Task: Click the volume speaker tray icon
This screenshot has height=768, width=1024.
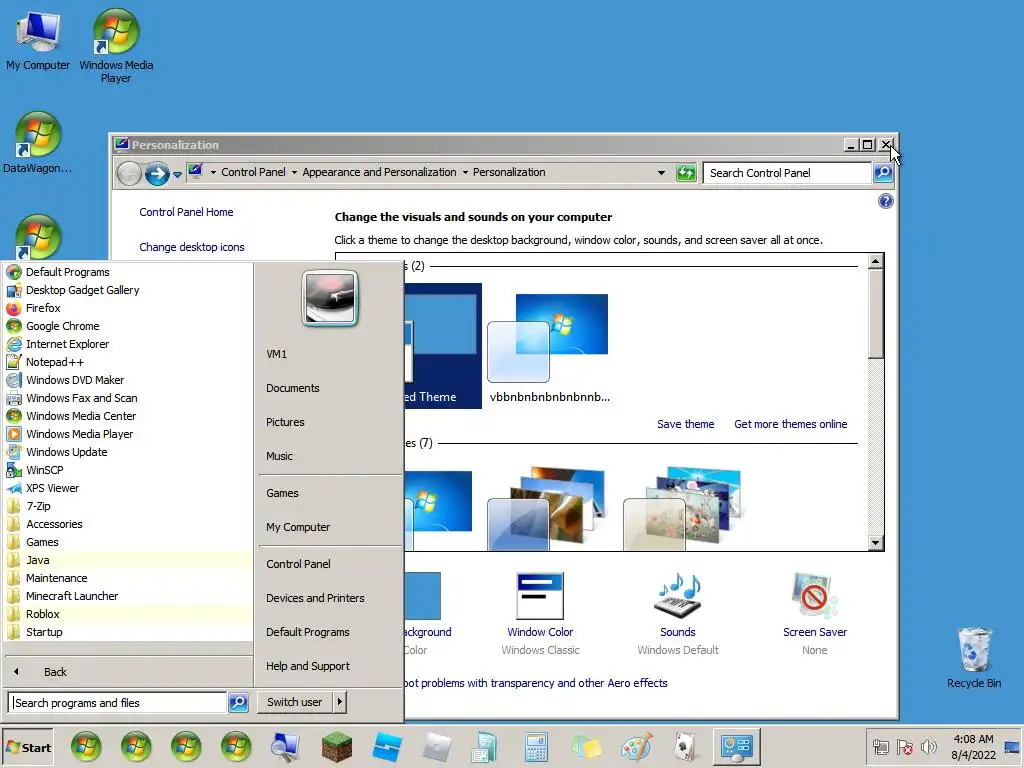Action: [928, 747]
